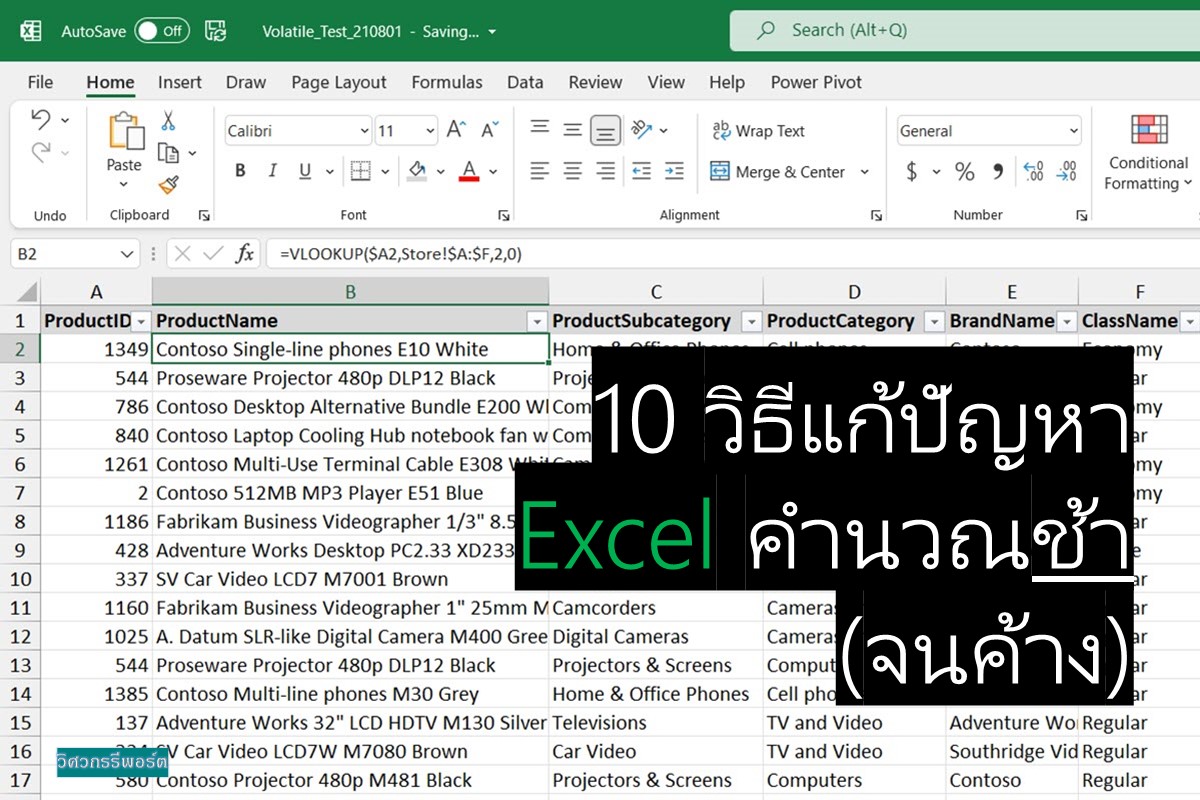Click the Increase Decimal icon
The image size is (1200, 800).
click(x=1035, y=172)
